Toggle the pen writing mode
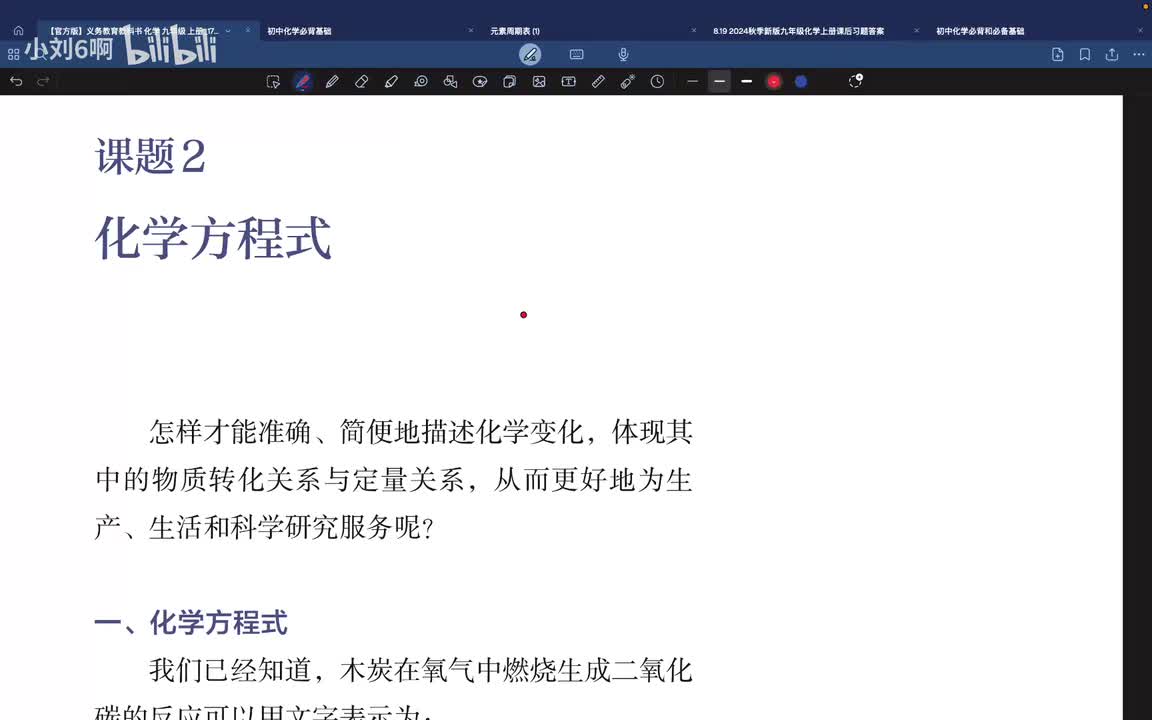 coord(530,54)
